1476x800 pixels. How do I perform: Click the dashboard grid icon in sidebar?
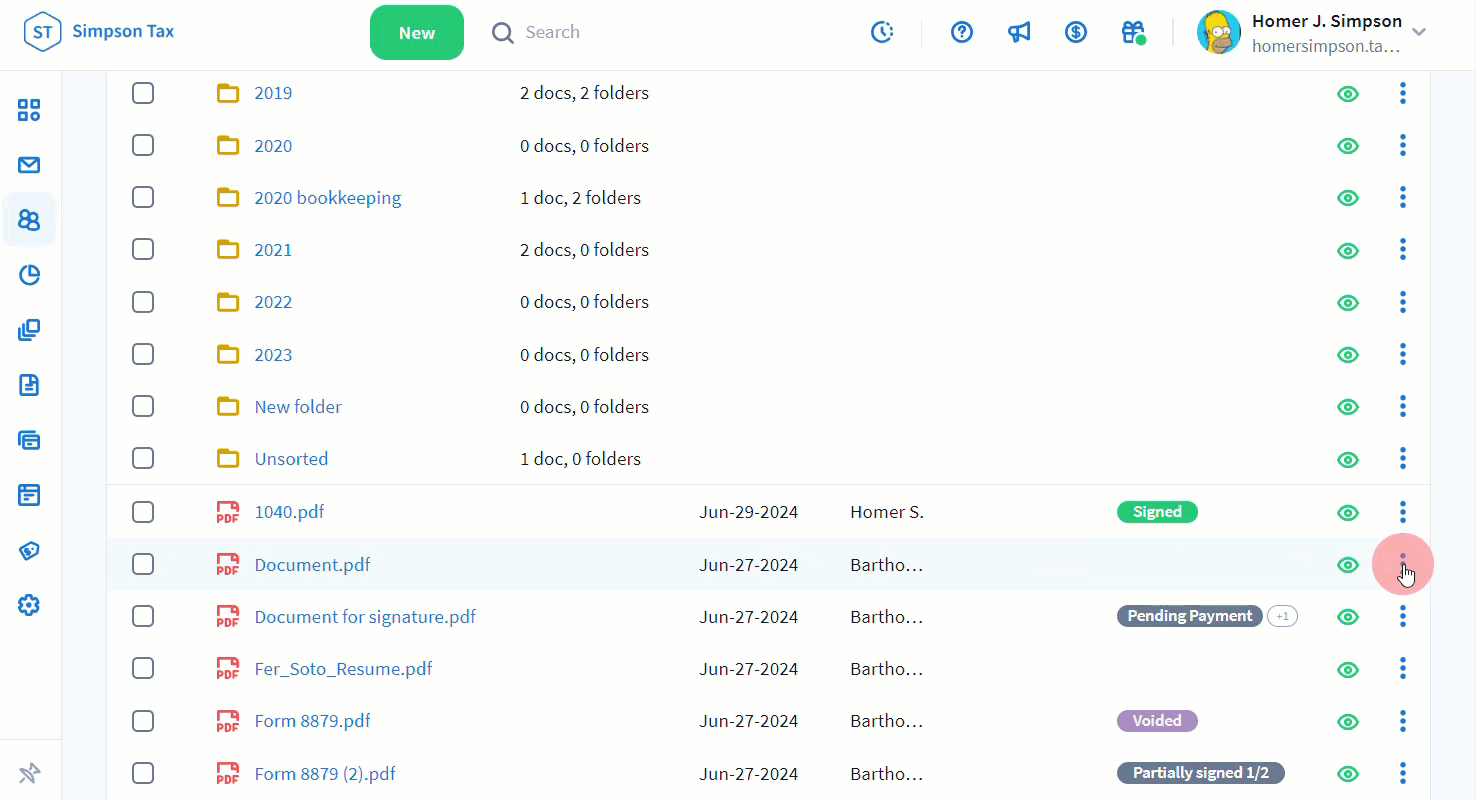point(29,110)
